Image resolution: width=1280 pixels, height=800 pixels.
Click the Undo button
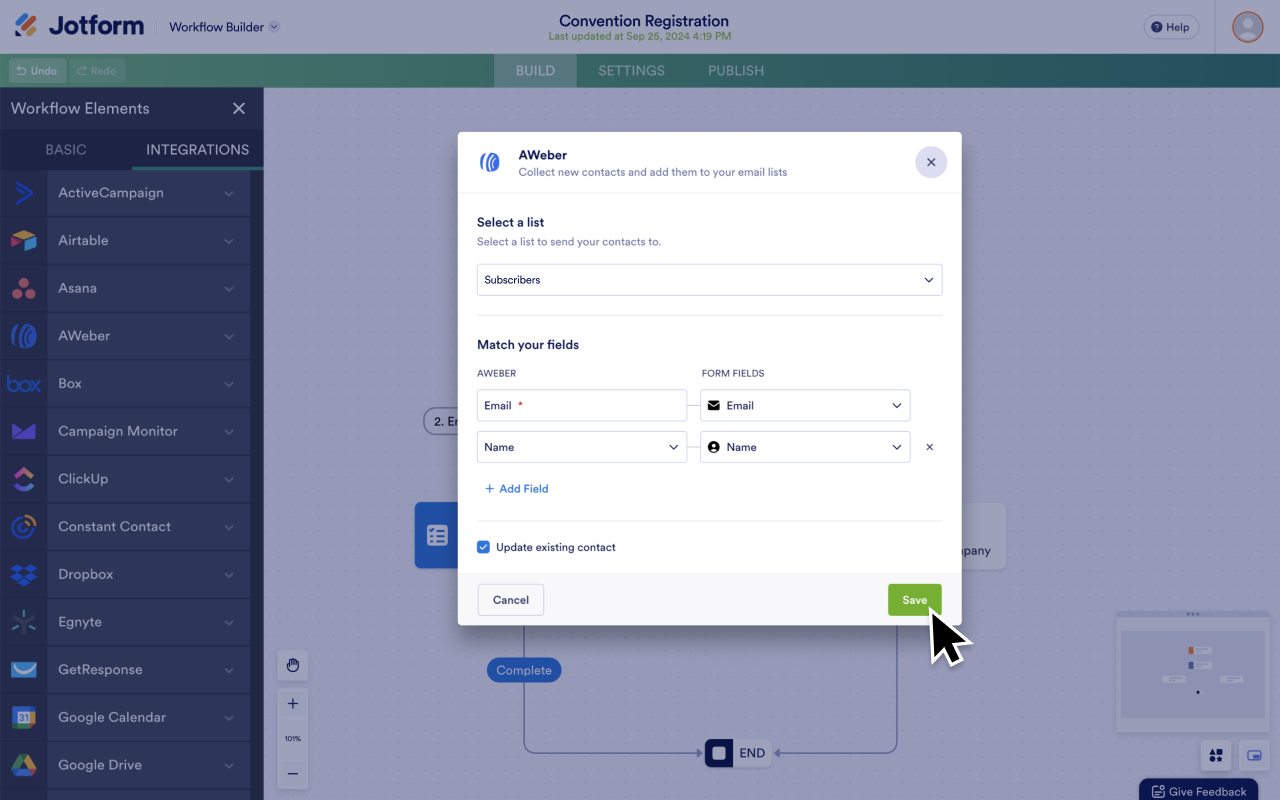[37, 71]
